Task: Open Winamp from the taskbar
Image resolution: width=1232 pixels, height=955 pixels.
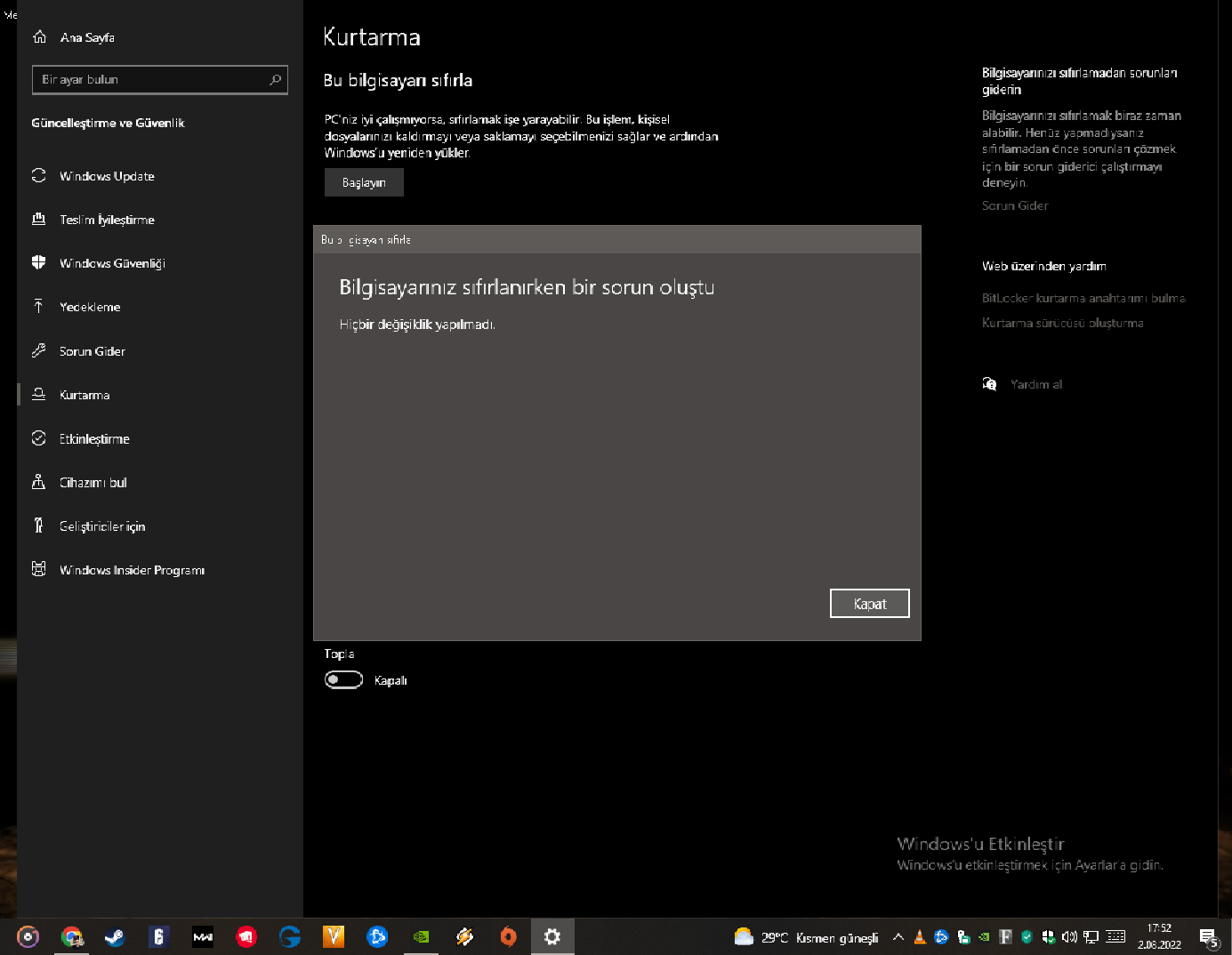Action: tap(465, 936)
